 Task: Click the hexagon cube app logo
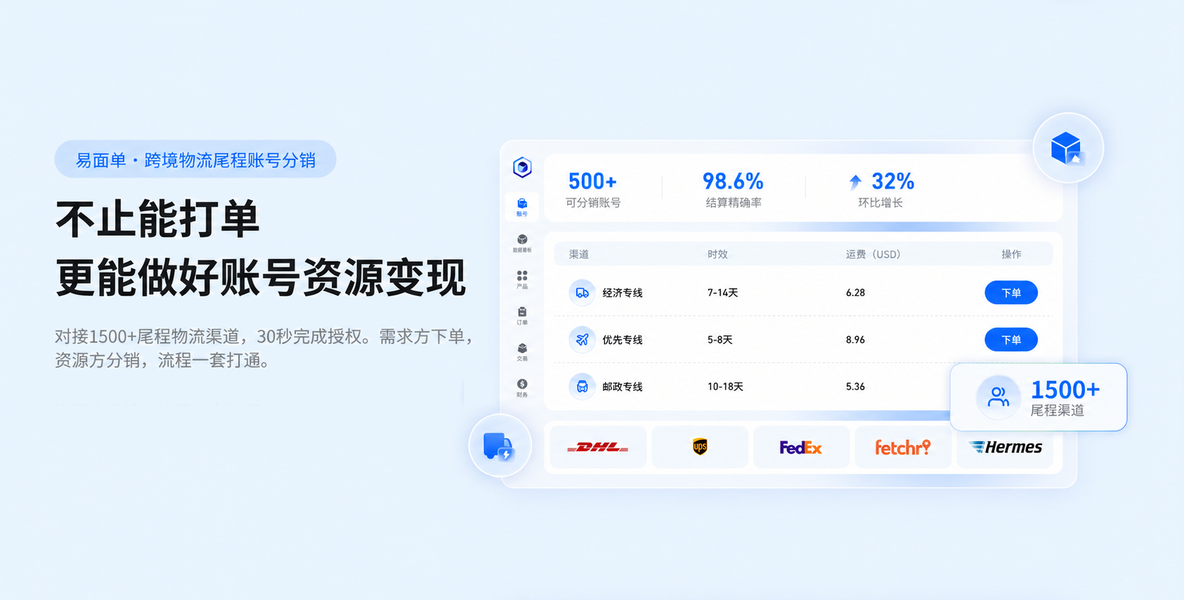[522, 168]
